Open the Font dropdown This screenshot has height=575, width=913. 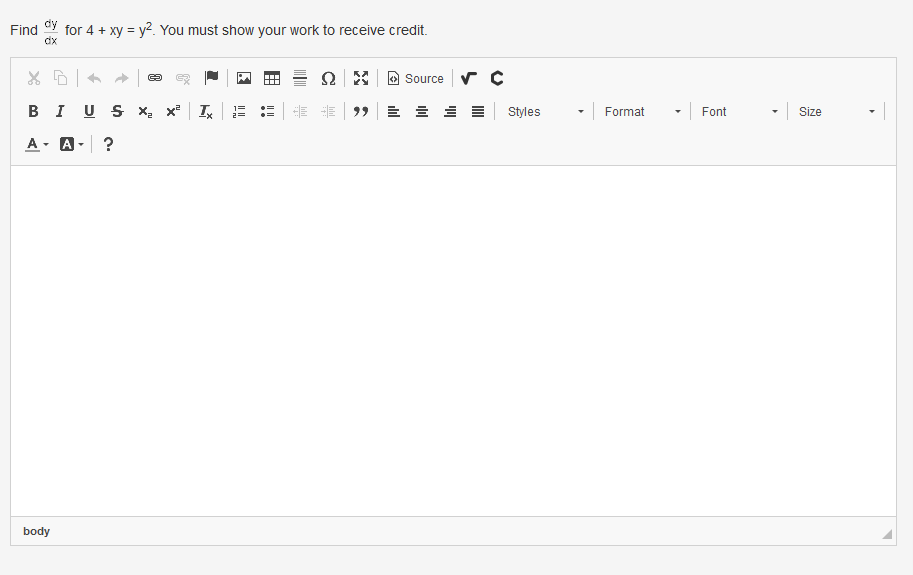click(x=739, y=111)
